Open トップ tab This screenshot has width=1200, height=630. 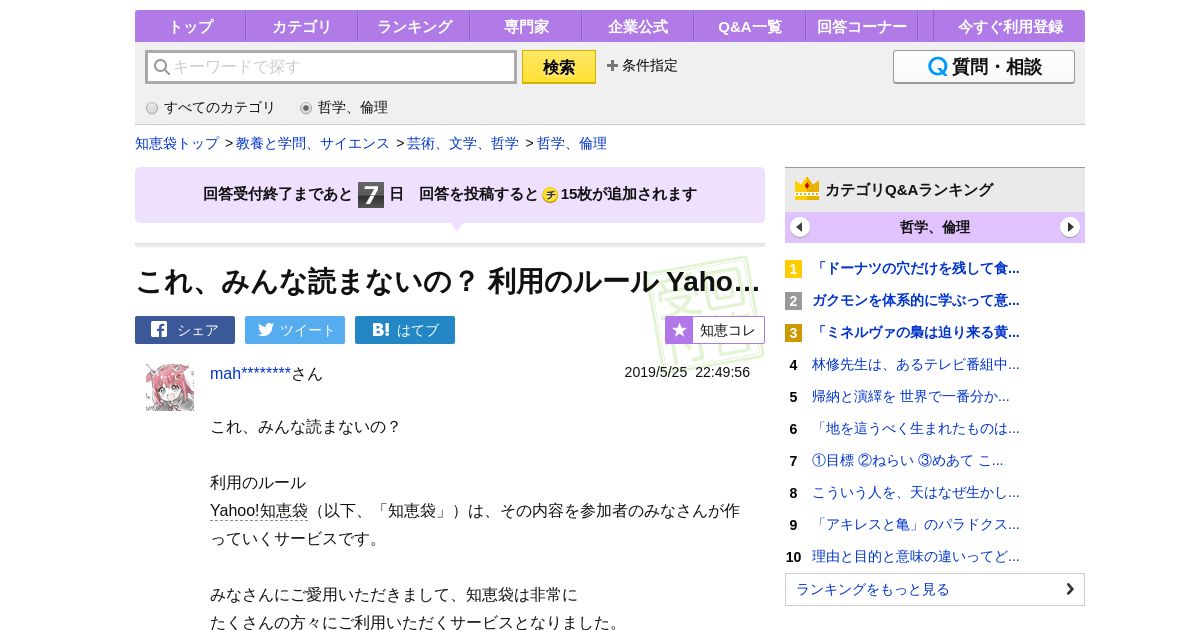tap(190, 26)
